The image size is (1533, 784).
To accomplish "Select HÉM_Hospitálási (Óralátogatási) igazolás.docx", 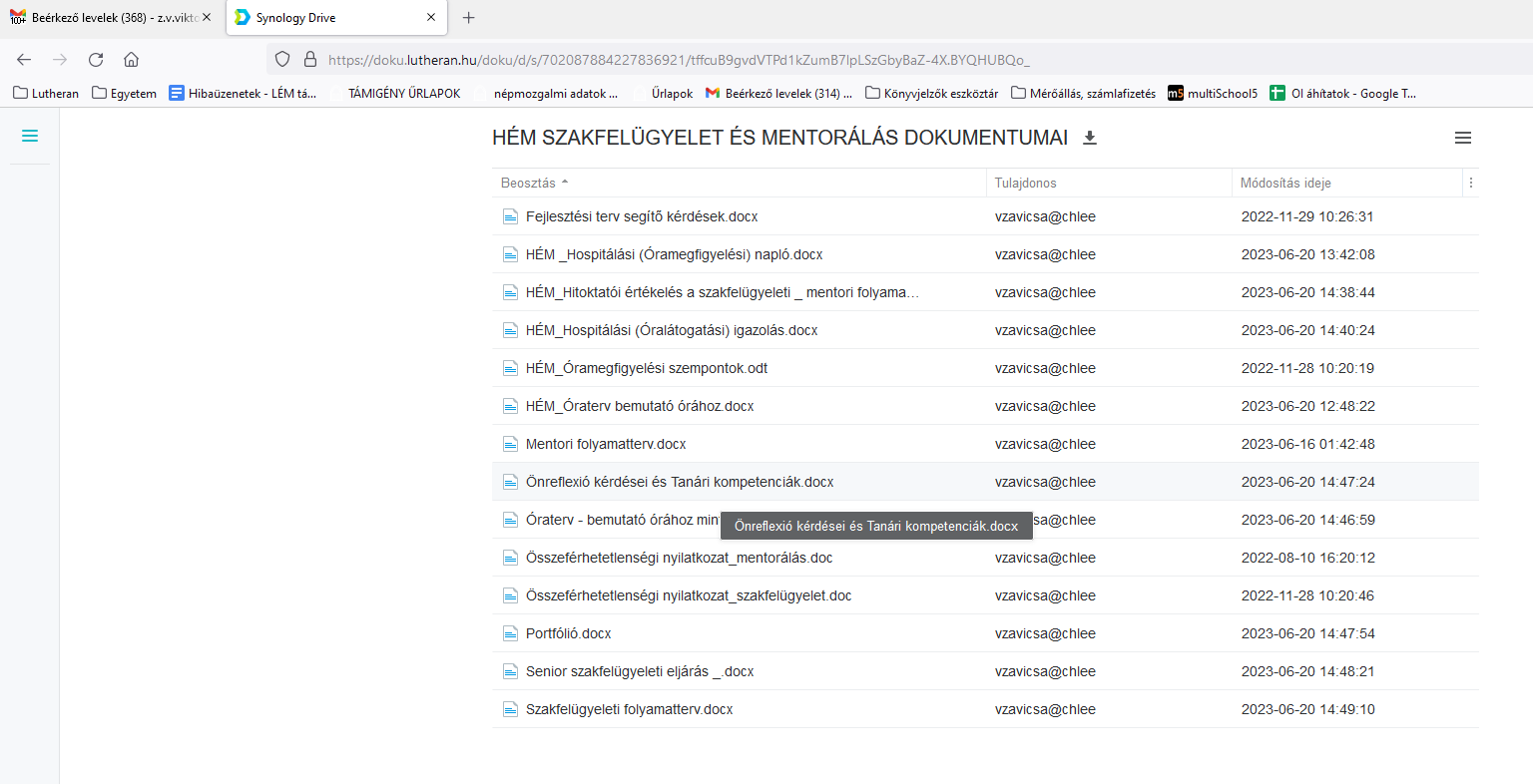I will 672,330.
